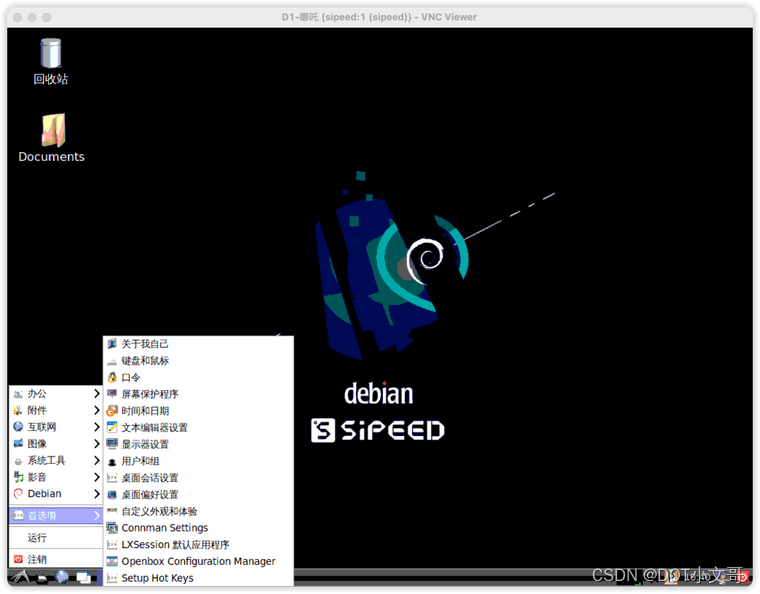The height and width of the screenshot is (594, 760).
Task: Open 自定义外观和体验
Action: click(198, 511)
